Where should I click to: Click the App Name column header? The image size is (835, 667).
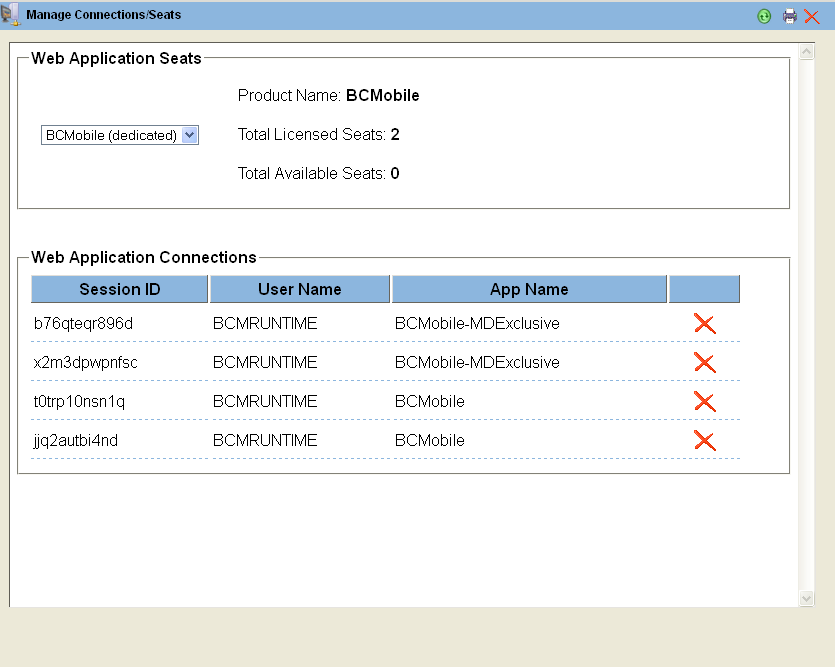pos(529,289)
